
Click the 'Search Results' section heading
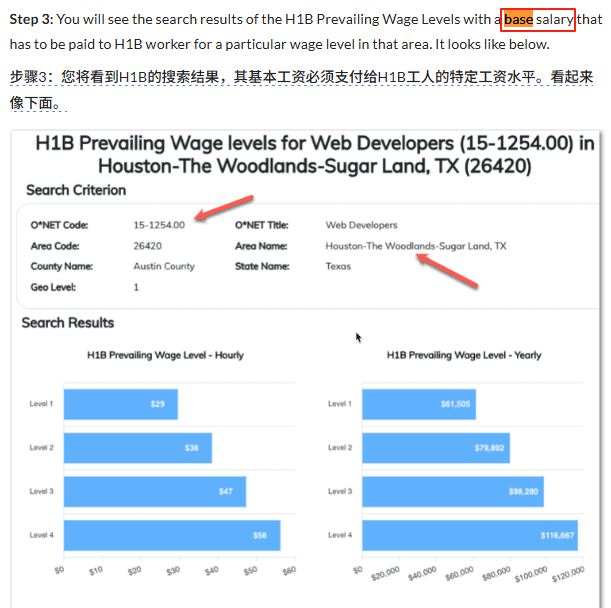pyautogui.click(x=68, y=323)
